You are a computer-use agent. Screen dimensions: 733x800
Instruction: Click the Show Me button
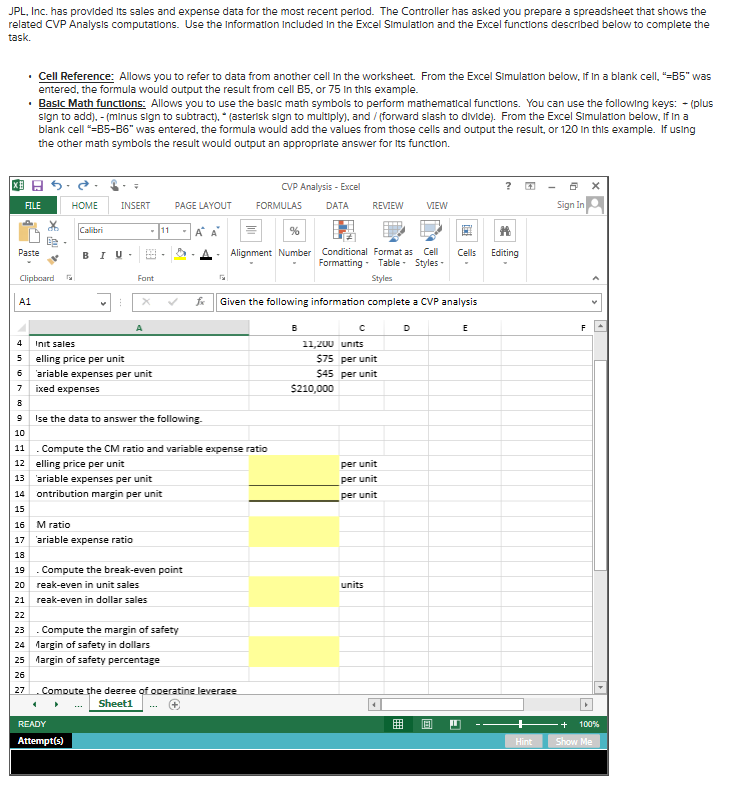tap(574, 741)
